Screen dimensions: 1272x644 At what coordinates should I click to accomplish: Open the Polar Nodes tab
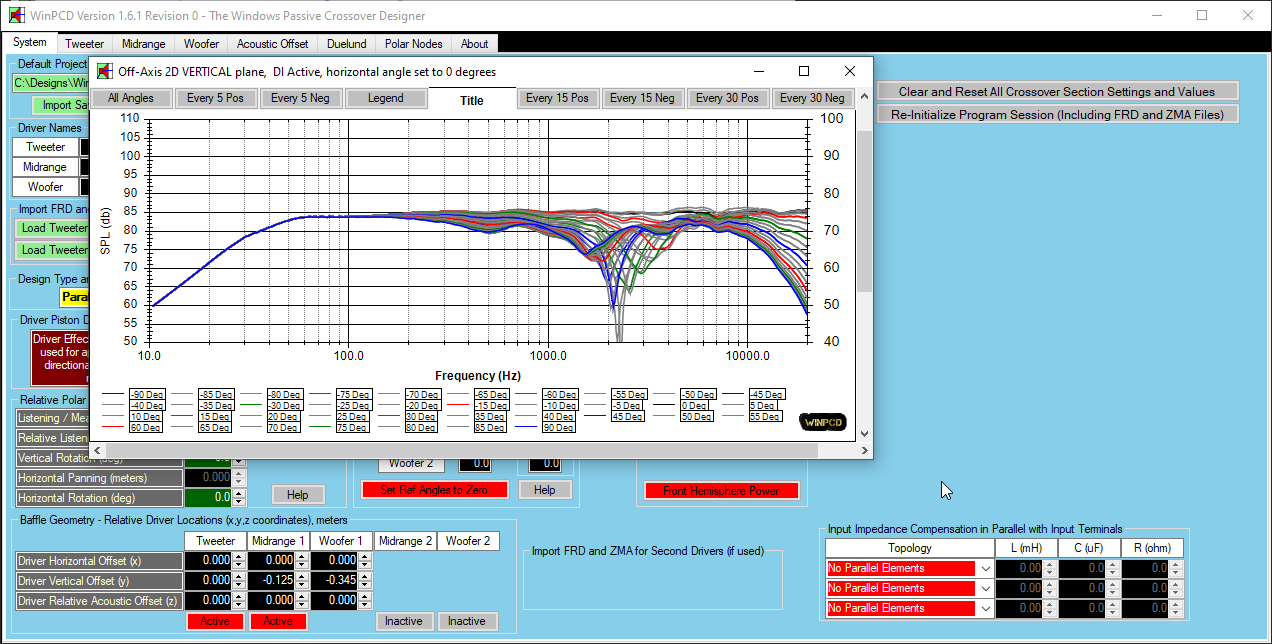(413, 44)
